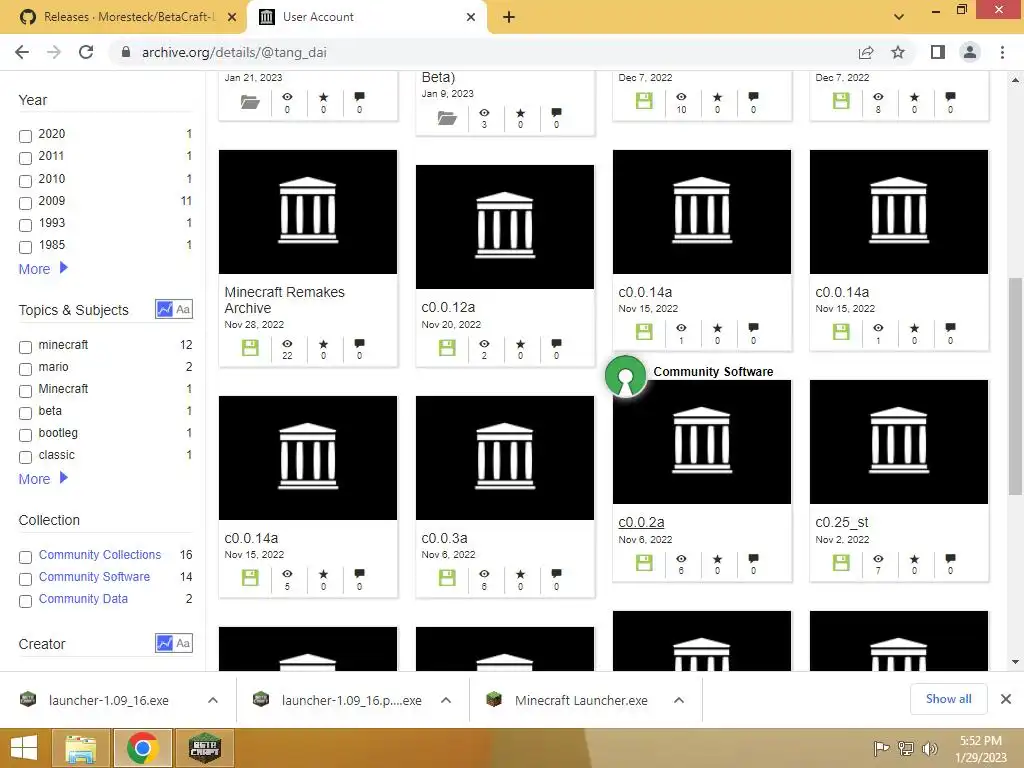Screen dimensions: 1024x768
Task: Toggle browser side panel icon
Action: [x=938, y=52]
